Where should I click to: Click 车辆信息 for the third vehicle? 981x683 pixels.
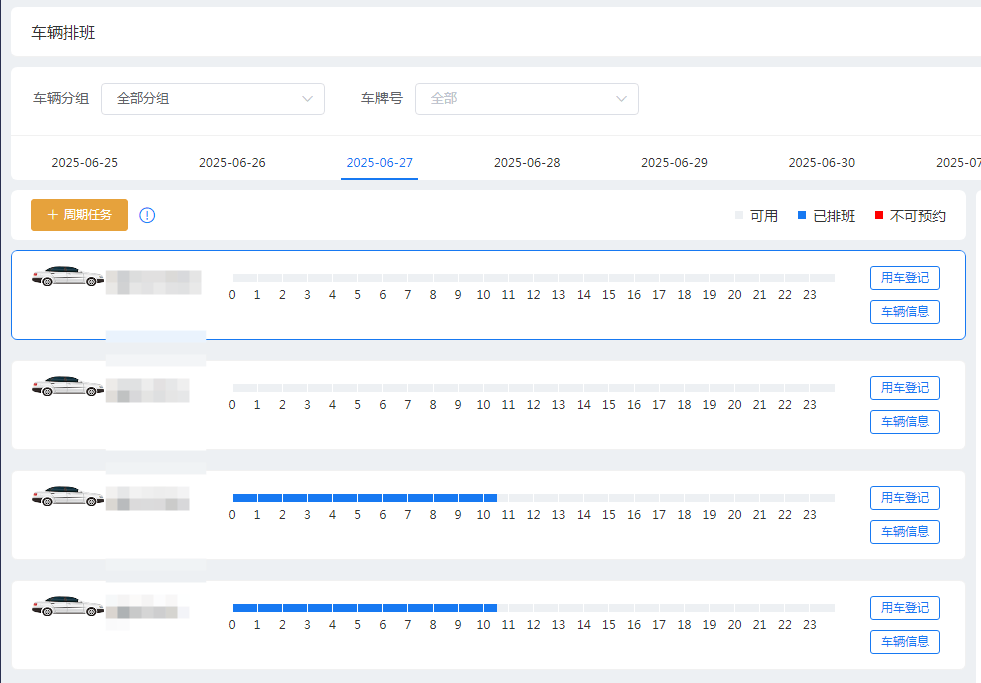click(905, 532)
